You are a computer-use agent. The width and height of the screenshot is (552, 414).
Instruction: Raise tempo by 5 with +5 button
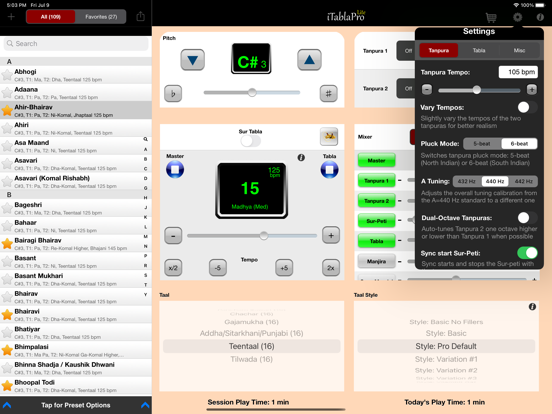tap(284, 268)
